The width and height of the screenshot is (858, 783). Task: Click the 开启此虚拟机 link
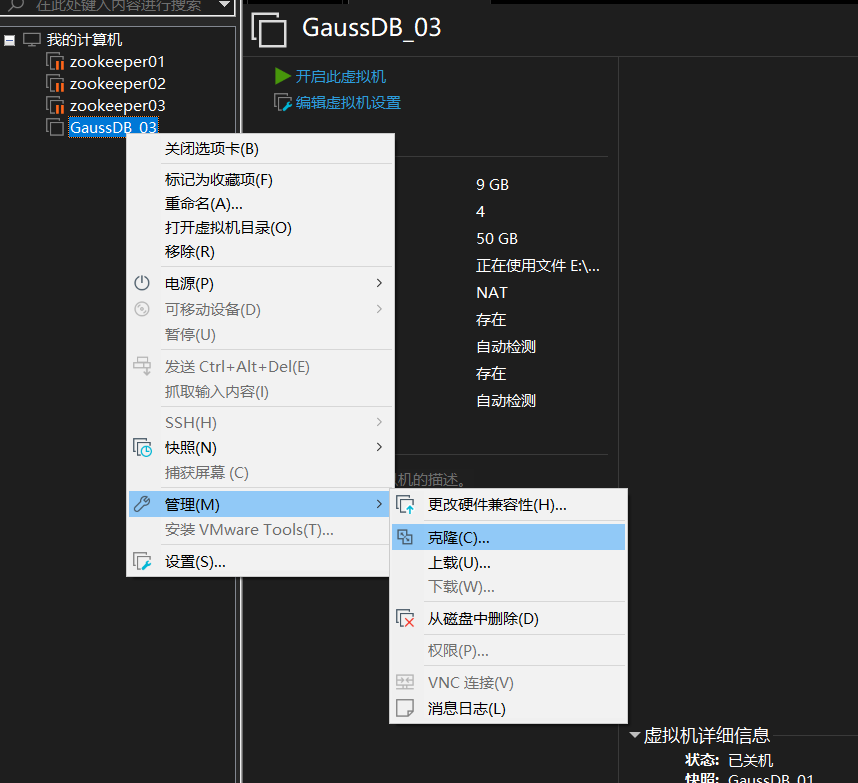(x=340, y=76)
